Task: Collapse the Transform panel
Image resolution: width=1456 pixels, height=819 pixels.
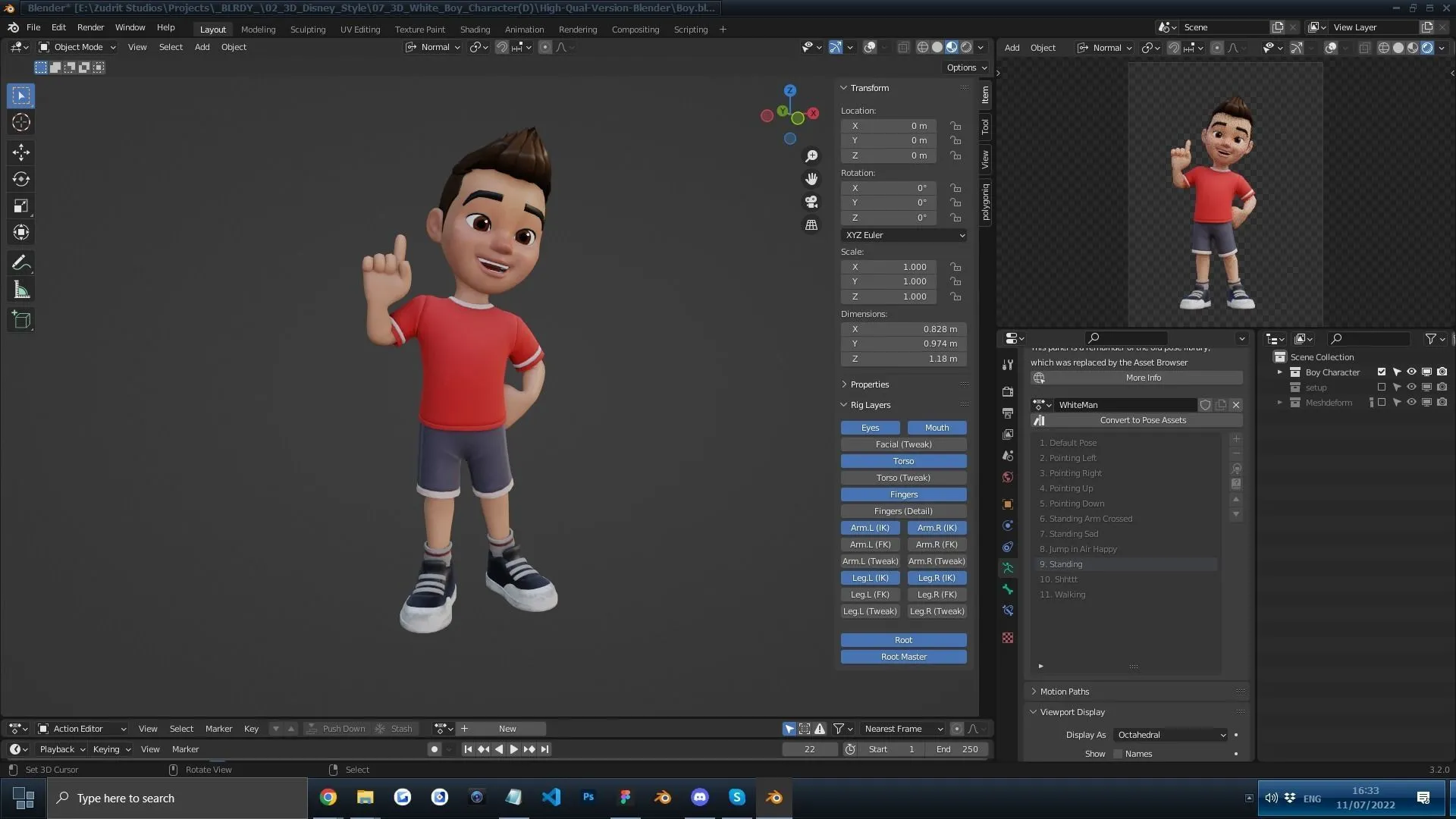Action: tap(843, 88)
